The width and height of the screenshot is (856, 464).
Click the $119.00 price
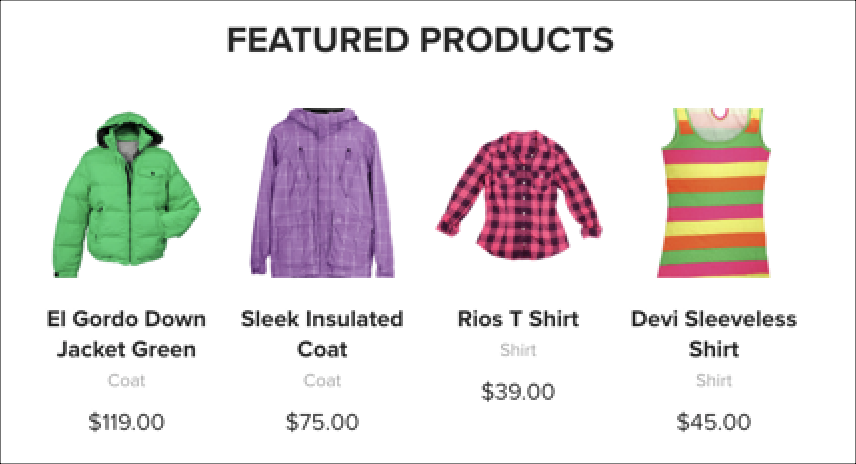point(127,422)
